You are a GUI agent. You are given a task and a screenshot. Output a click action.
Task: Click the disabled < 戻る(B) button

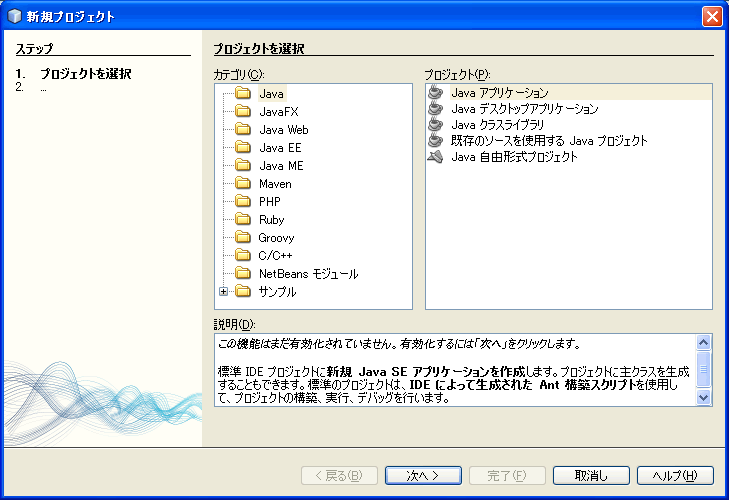[339, 475]
